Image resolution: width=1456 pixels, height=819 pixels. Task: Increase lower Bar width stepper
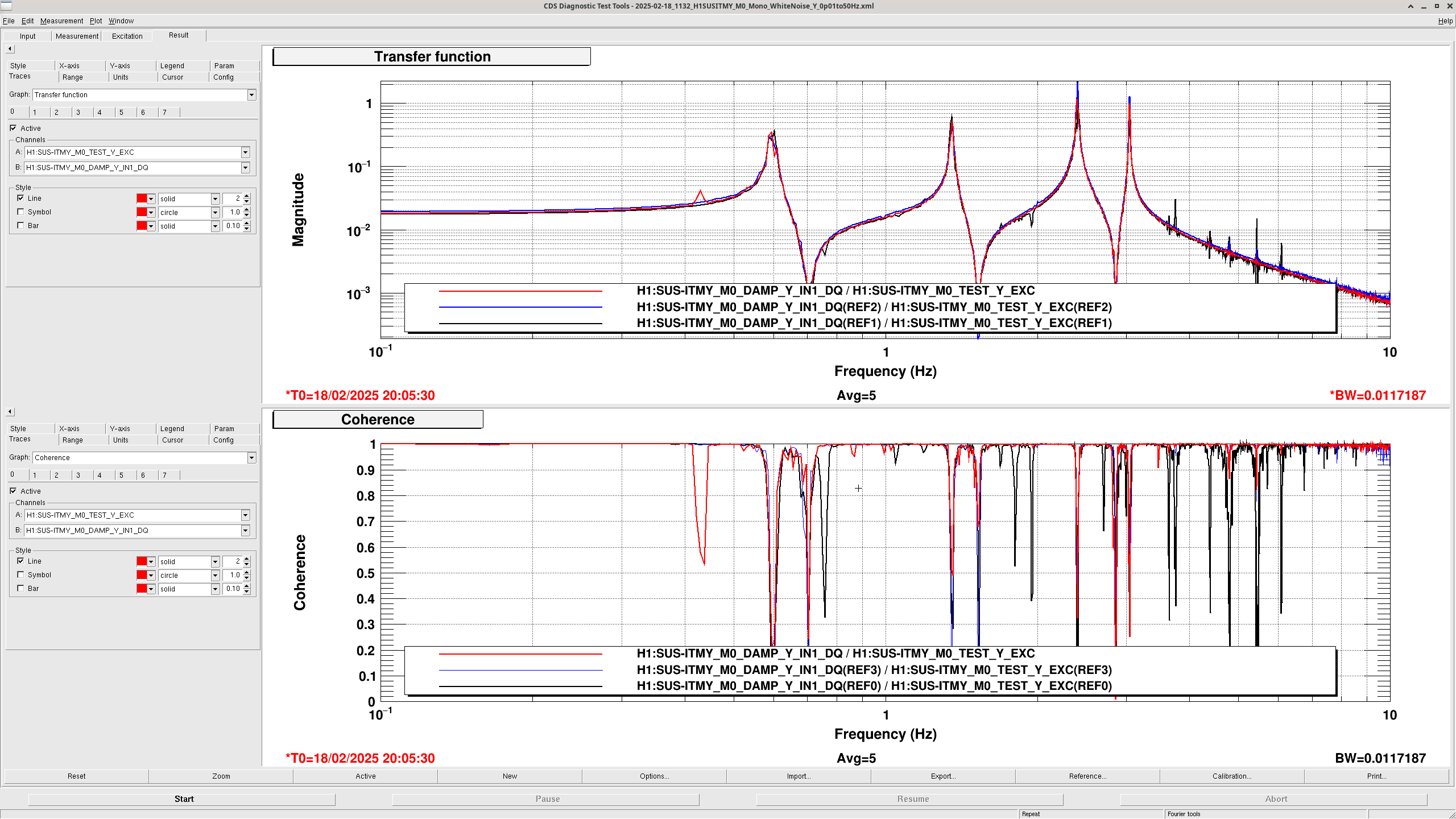247,586
